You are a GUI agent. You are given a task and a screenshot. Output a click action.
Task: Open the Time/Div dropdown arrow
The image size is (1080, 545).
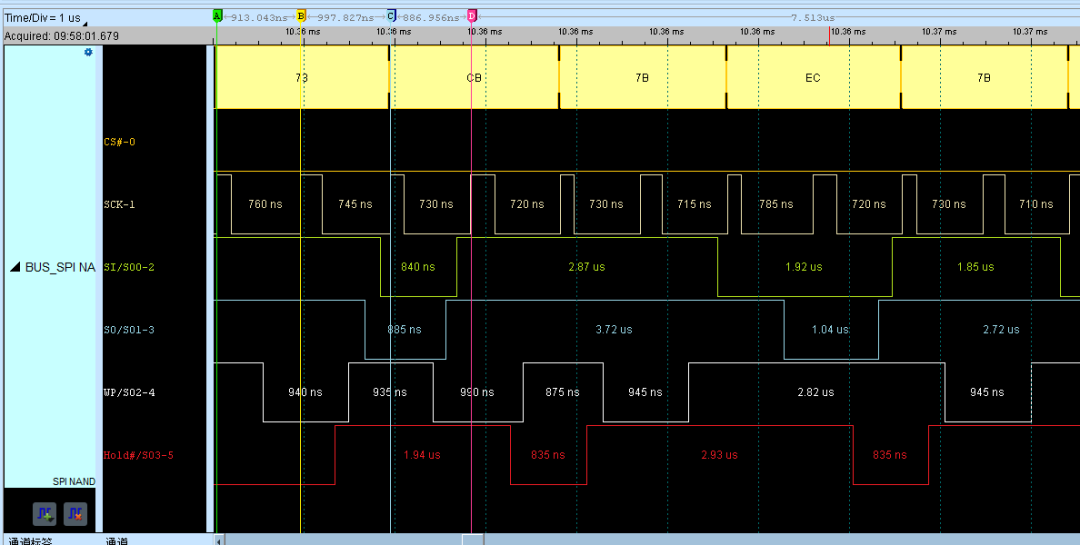pos(85,23)
